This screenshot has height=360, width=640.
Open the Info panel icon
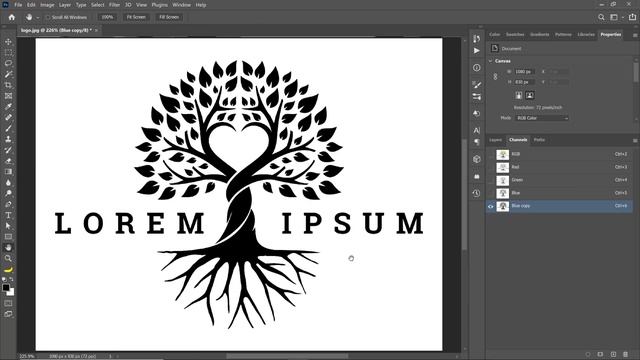pyautogui.click(x=477, y=68)
